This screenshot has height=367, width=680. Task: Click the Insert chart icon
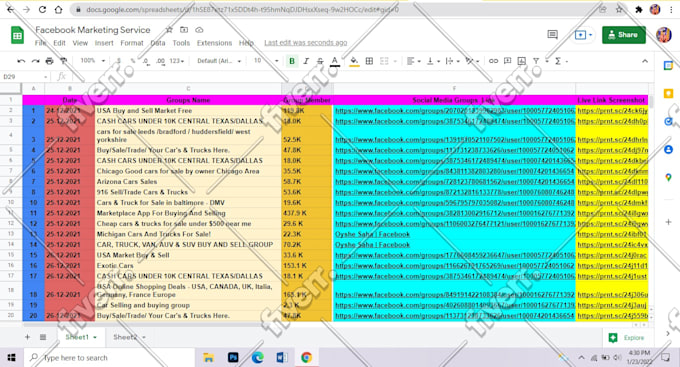(x=522, y=61)
